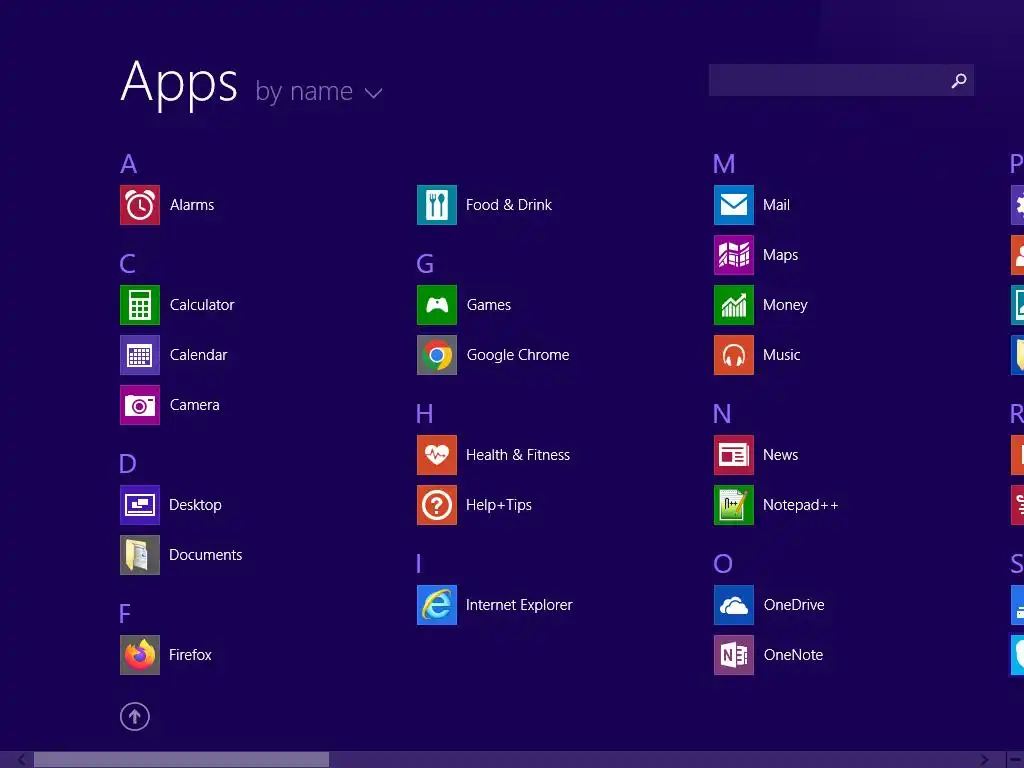Open the OneDrive cloud icon
1024x768 pixels.
tap(734, 605)
